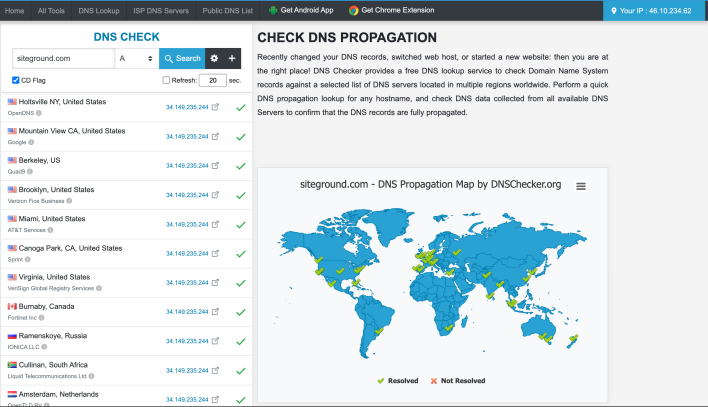Click 'CHECK DNS PROPAGATION' page heading

pos(347,37)
